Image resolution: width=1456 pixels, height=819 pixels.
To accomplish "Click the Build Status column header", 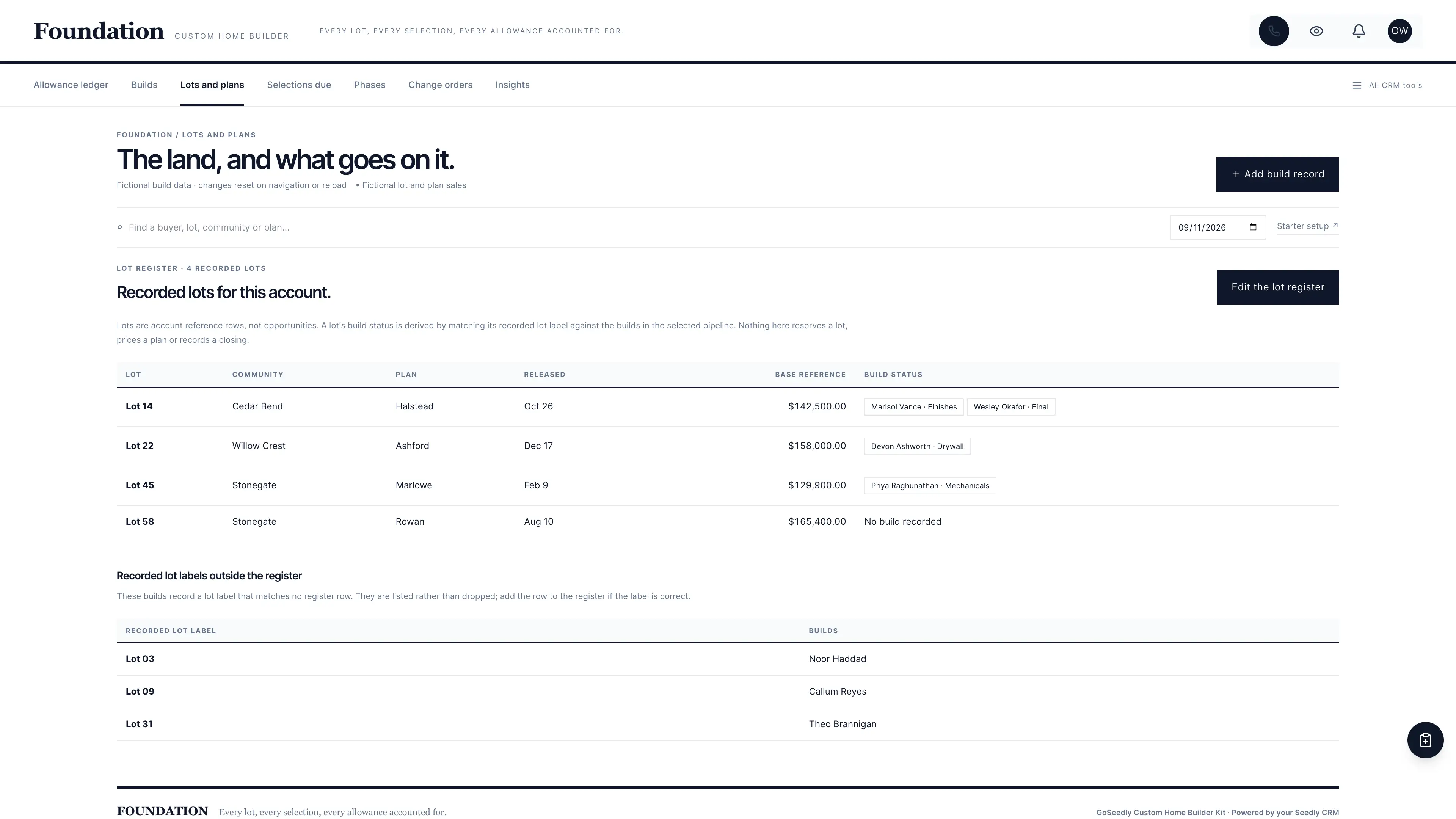I will (893, 375).
